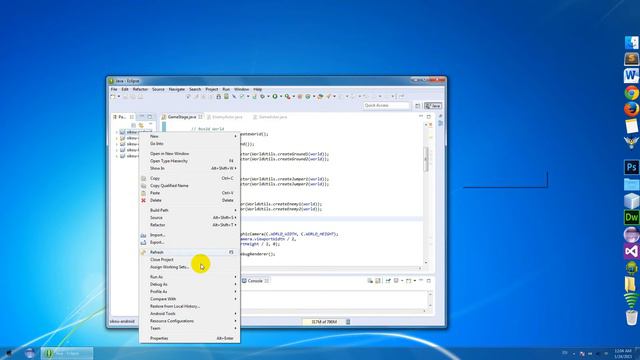This screenshot has height=360, width=640.
Task: Launch Google Chrome from desktop sidebar
Action: pos(631,93)
